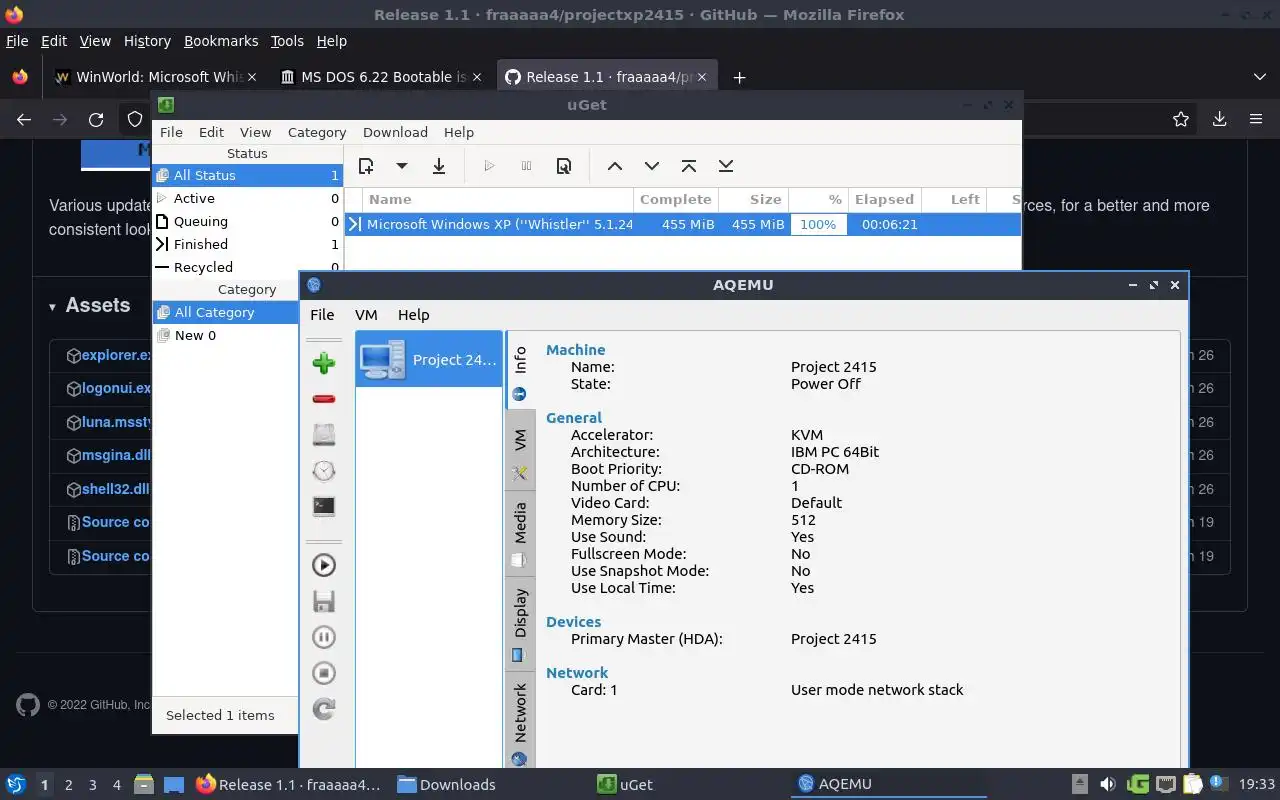Viewport: 1280px width, 800px height.
Task: Collapse the Assets section on GitHub page
Action: [89, 306]
